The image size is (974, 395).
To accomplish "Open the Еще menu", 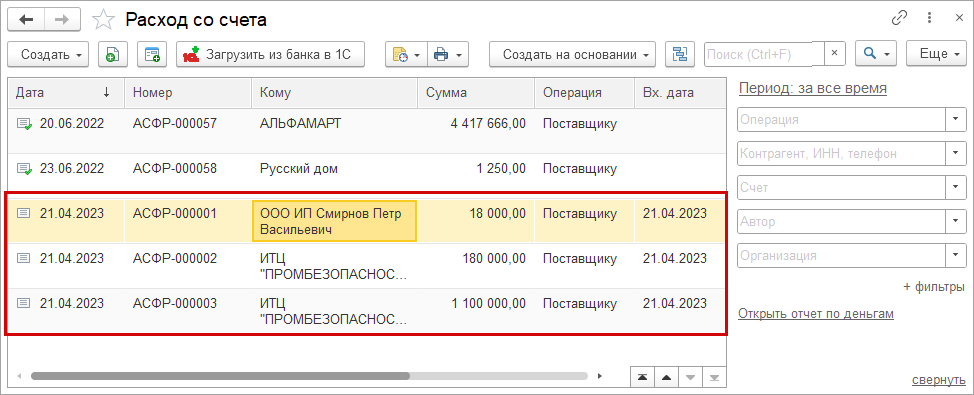I will tap(935, 55).
